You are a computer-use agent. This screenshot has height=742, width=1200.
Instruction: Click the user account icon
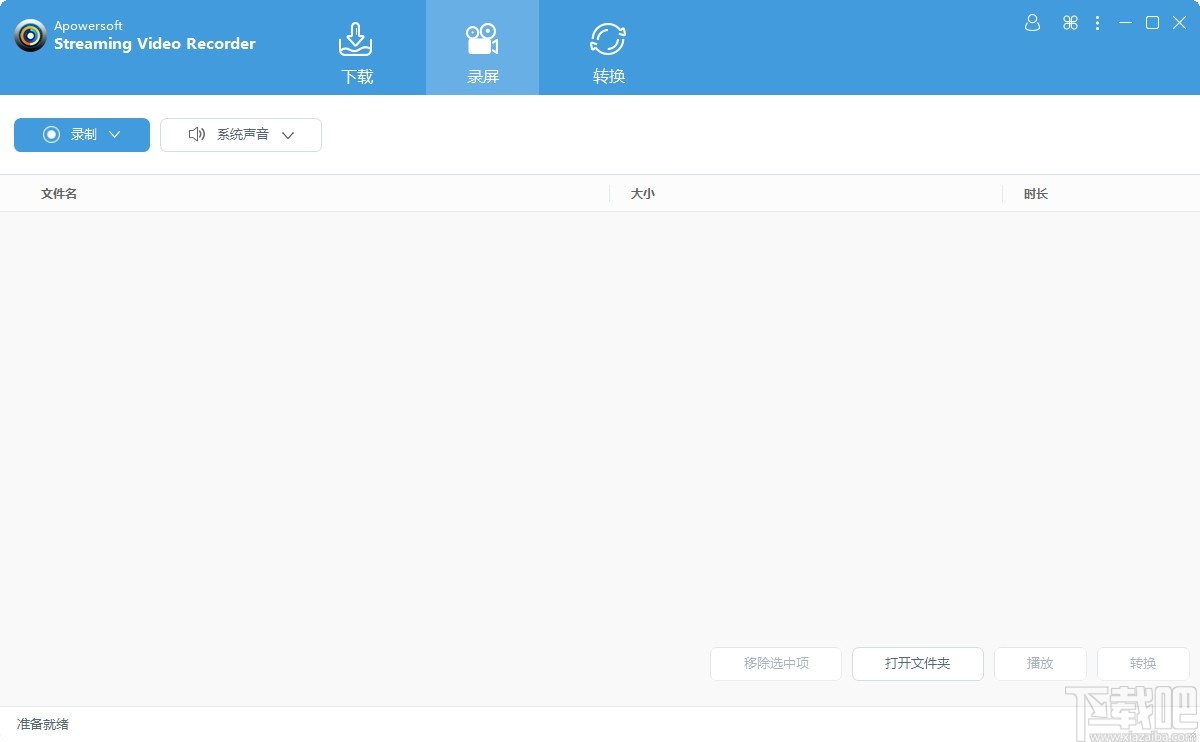coord(1032,22)
